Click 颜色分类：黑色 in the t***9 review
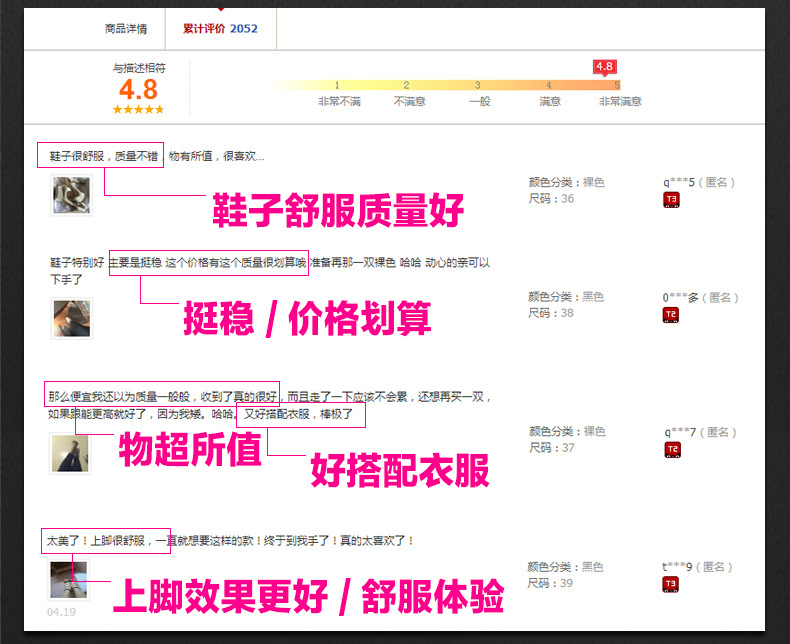790x644 pixels. coord(565,567)
